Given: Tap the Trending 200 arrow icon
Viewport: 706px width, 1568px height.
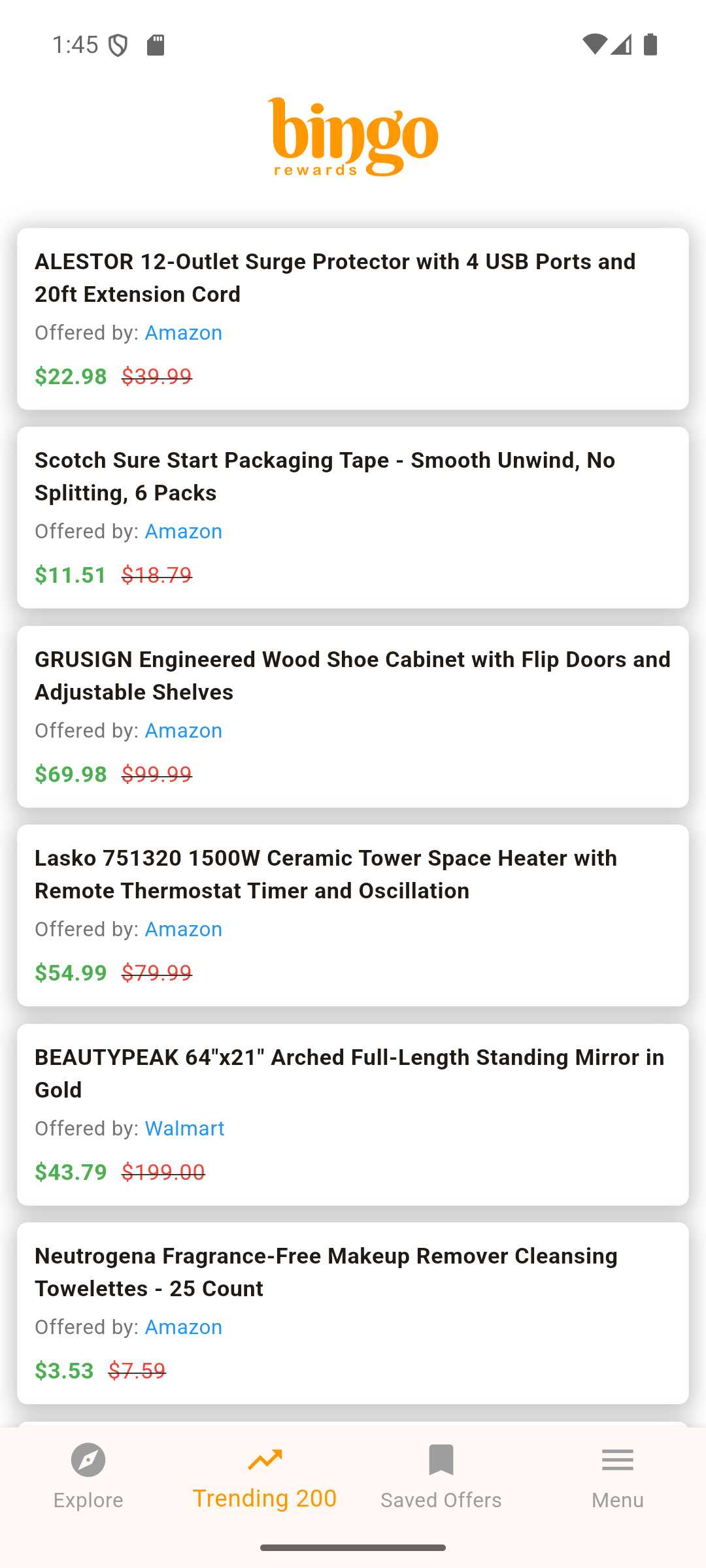Looking at the screenshot, I should [265, 1460].
